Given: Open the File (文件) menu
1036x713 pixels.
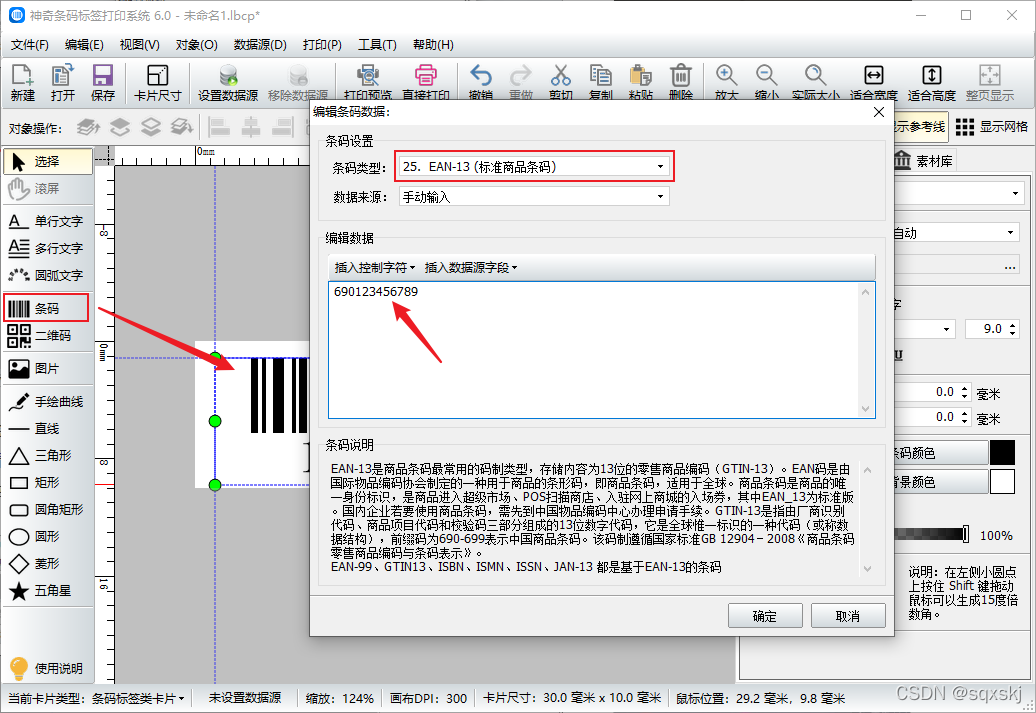Looking at the screenshot, I should 30,45.
